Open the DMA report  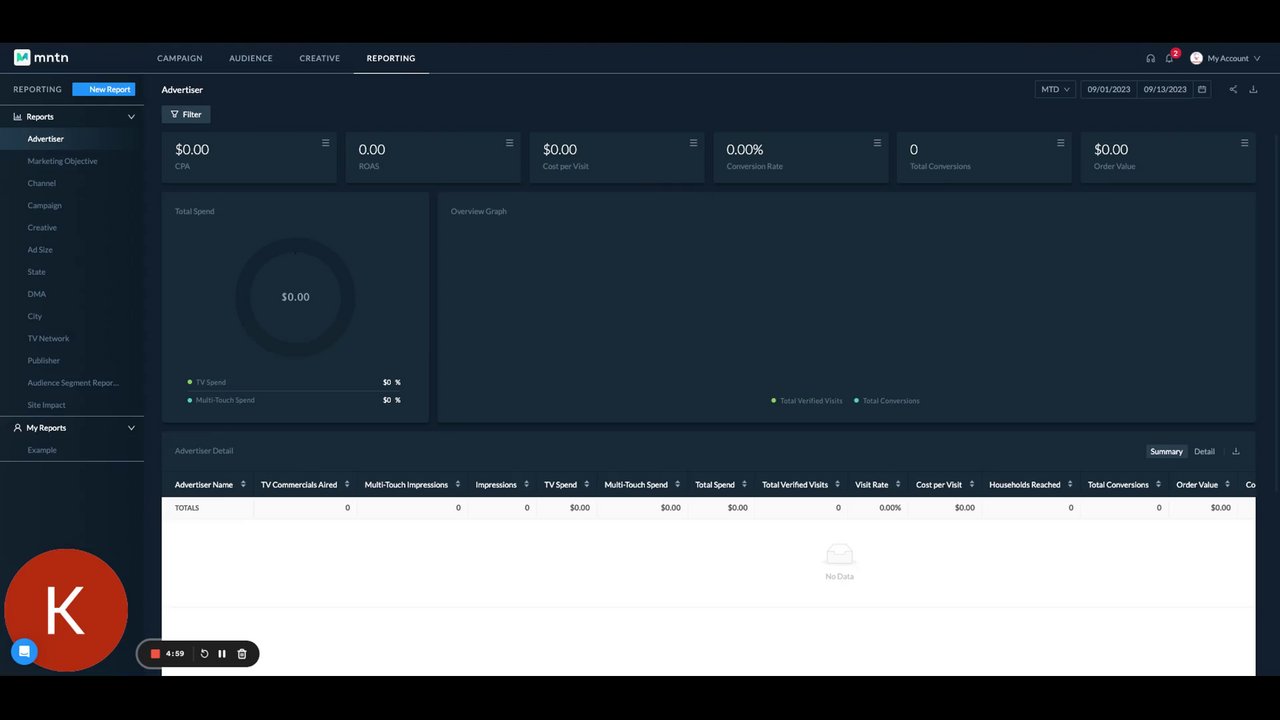(37, 294)
